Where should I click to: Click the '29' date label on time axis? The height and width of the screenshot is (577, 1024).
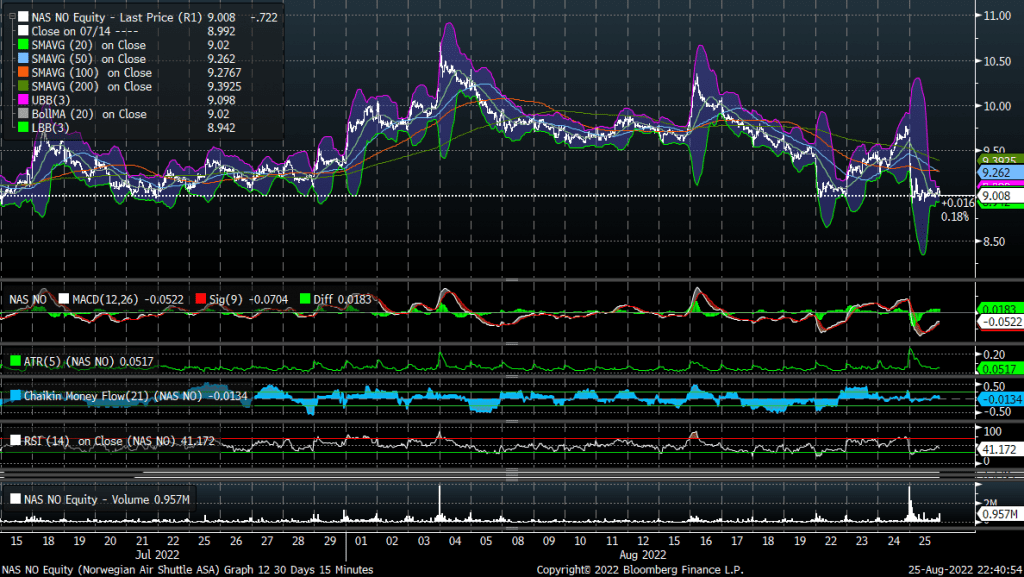click(330, 541)
